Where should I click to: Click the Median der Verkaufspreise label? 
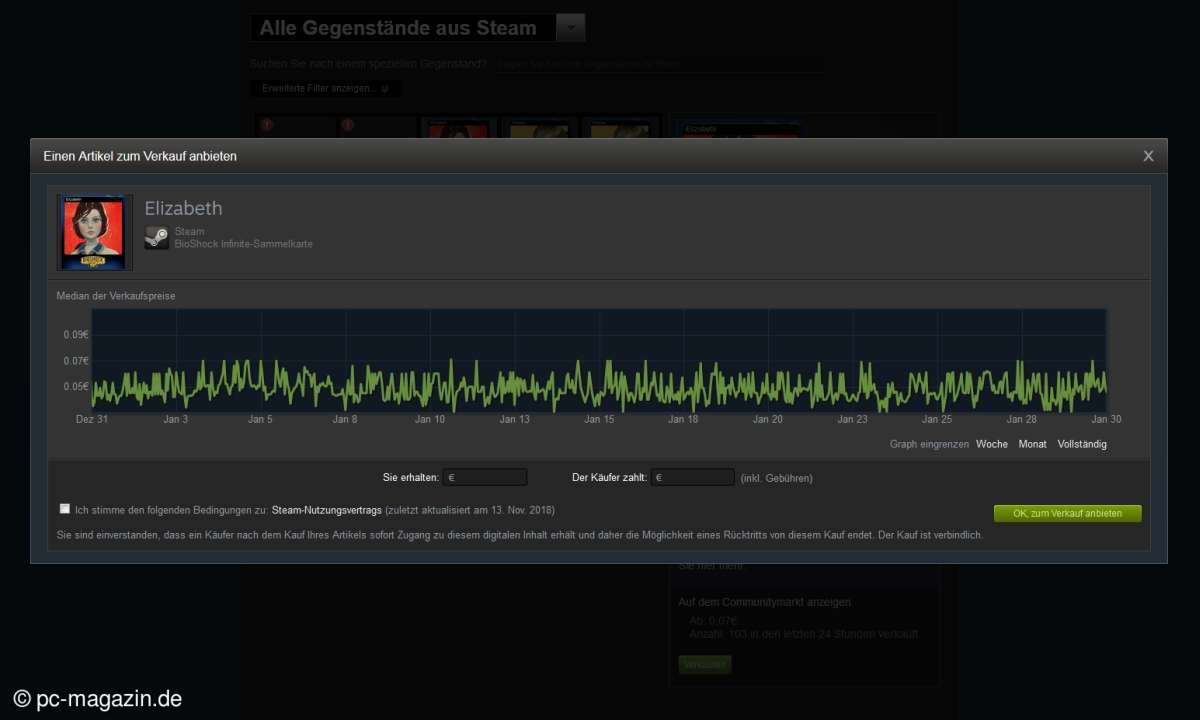tap(116, 296)
